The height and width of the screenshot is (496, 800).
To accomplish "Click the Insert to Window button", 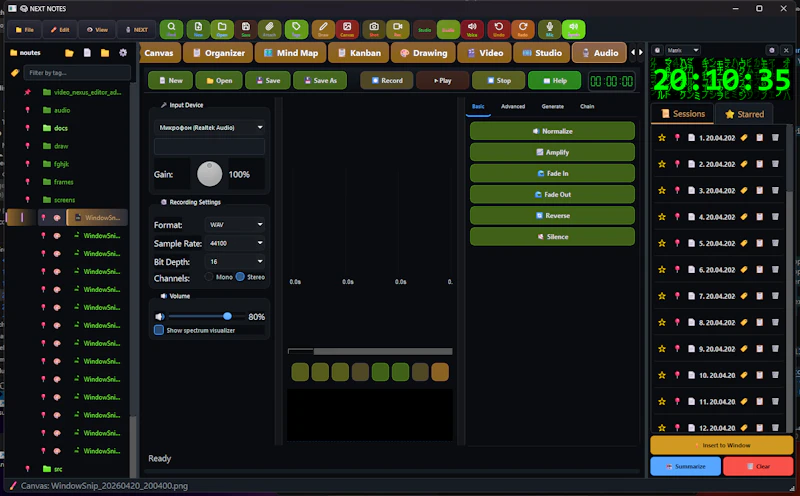I will [721, 445].
